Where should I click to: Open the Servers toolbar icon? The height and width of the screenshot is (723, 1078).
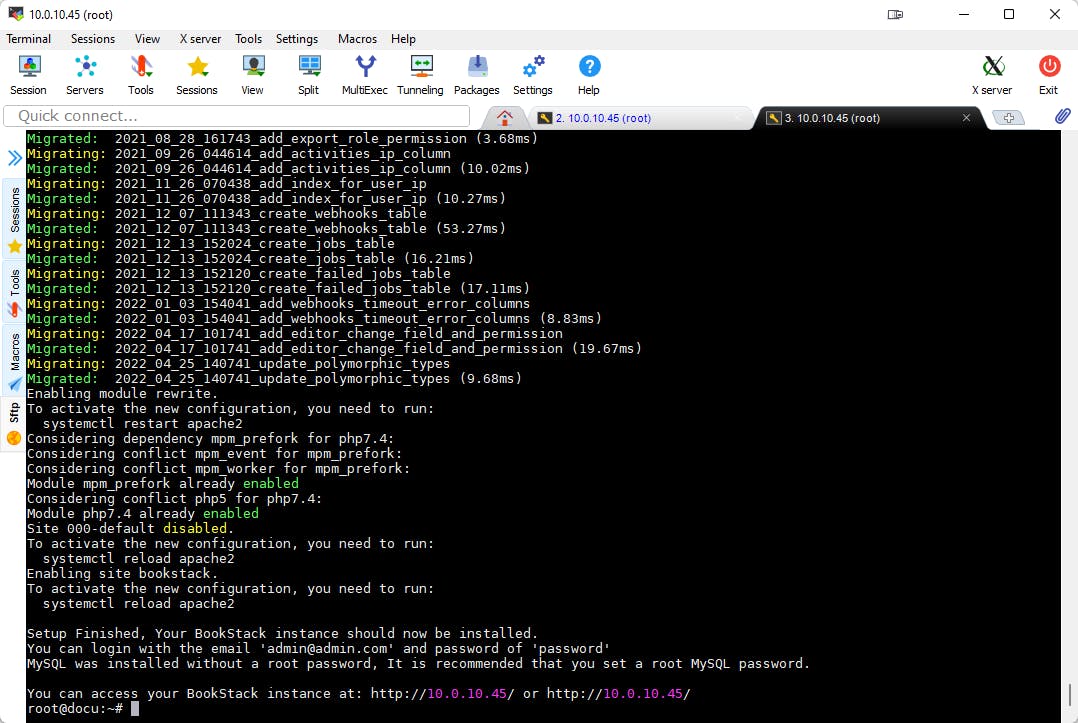(x=85, y=75)
